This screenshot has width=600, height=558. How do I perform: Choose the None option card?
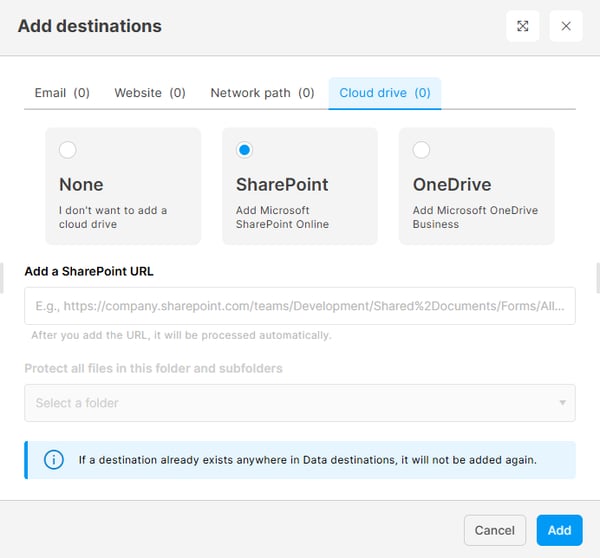click(123, 186)
